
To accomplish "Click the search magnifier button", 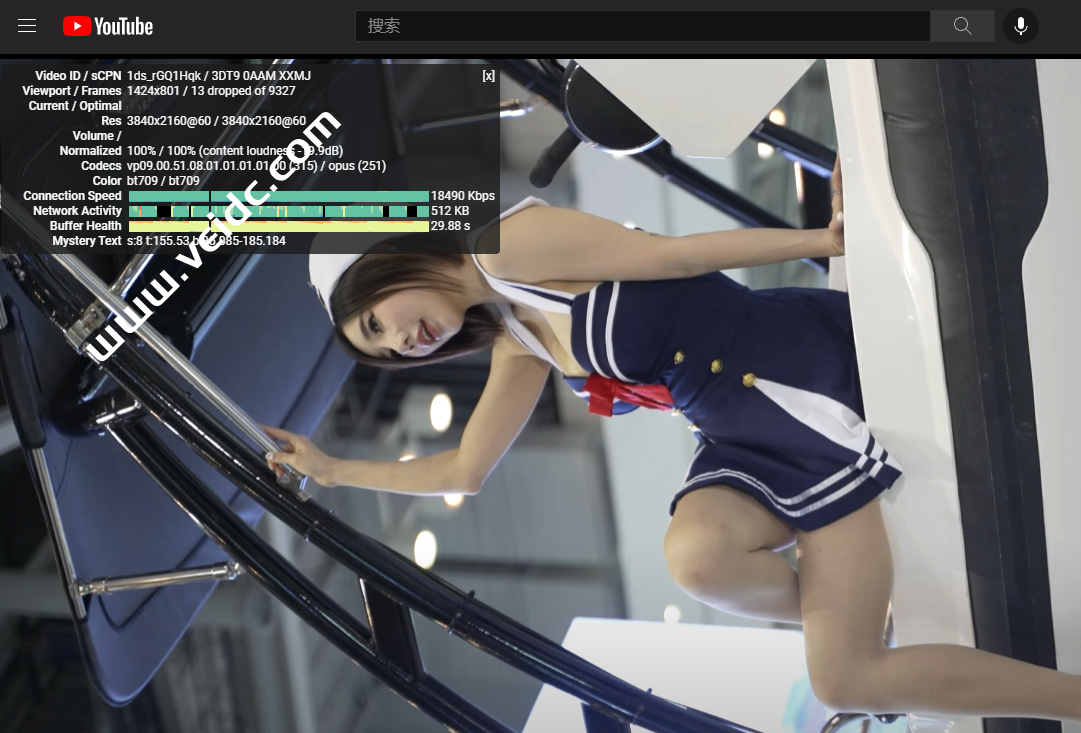I will click(x=962, y=26).
